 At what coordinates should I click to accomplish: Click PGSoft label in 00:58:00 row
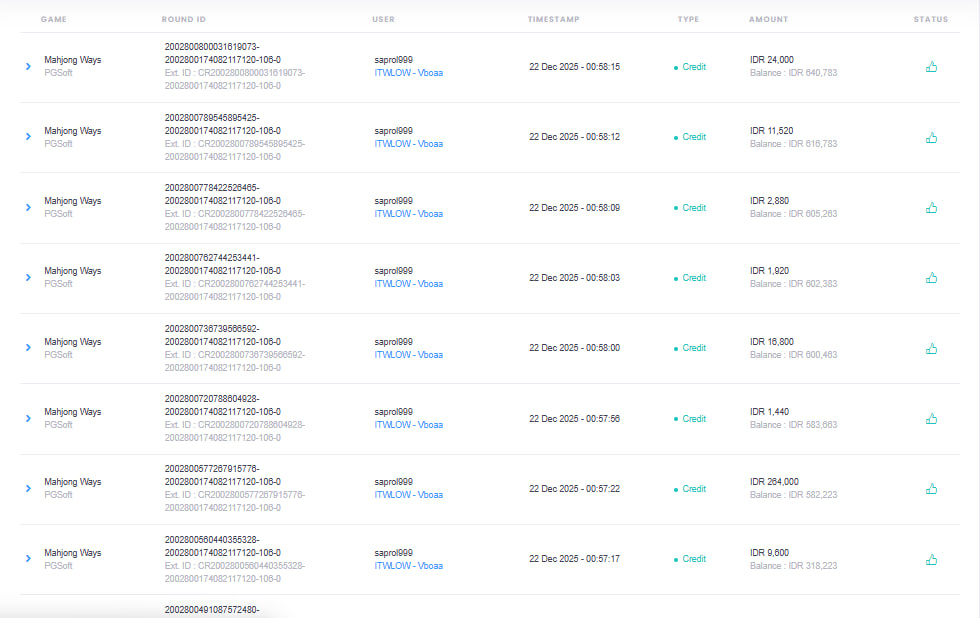[58, 355]
